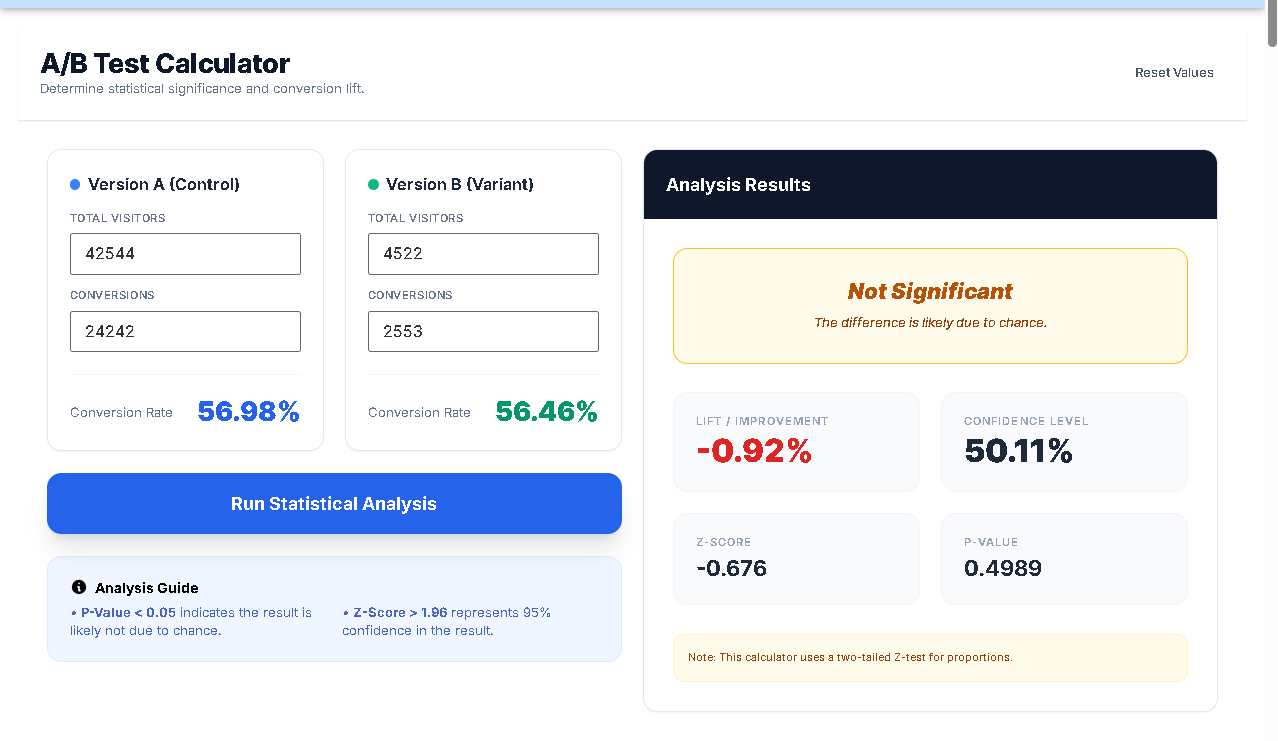The height and width of the screenshot is (741, 1278).
Task: Select Version B Total Visitors field
Action: point(483,253)
